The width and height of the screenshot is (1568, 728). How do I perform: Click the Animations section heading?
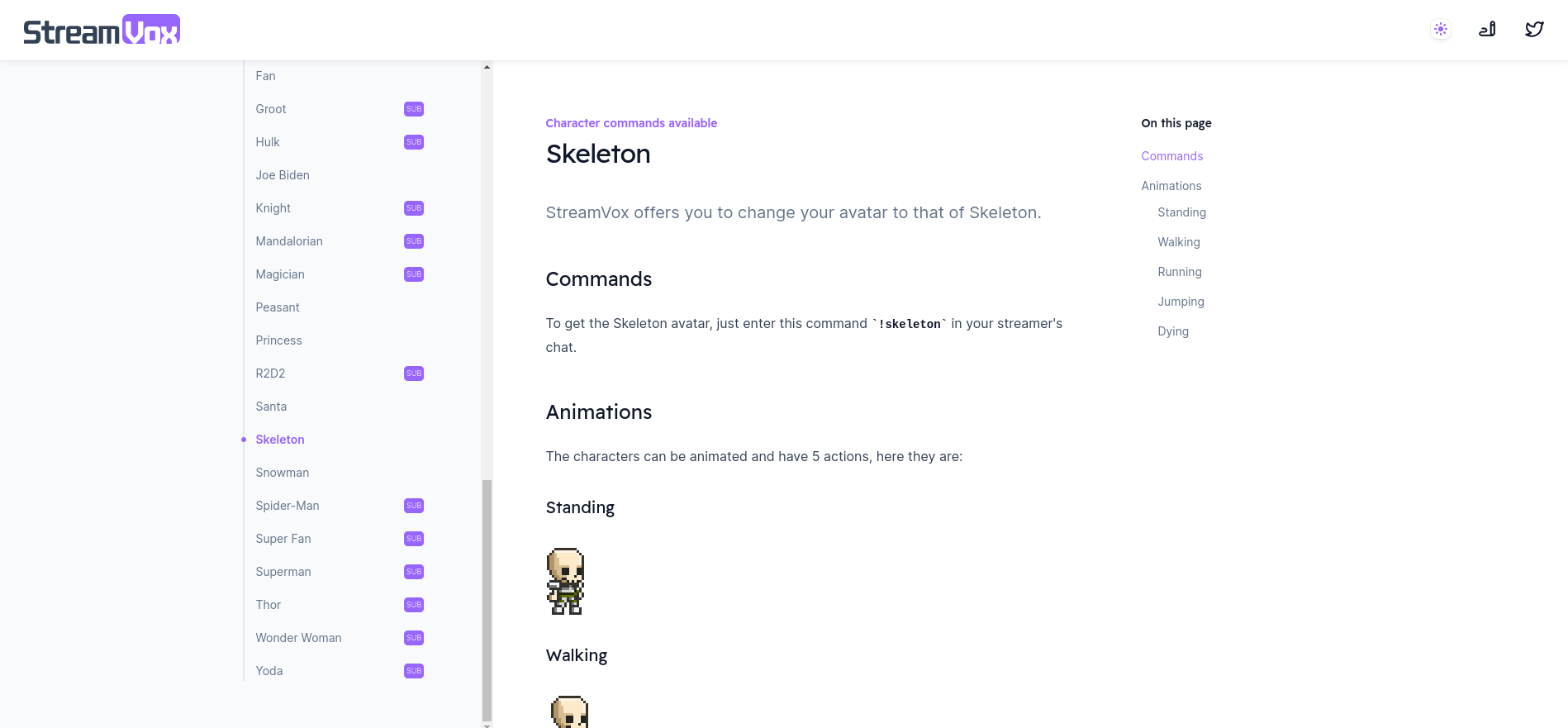pos(599,412)
